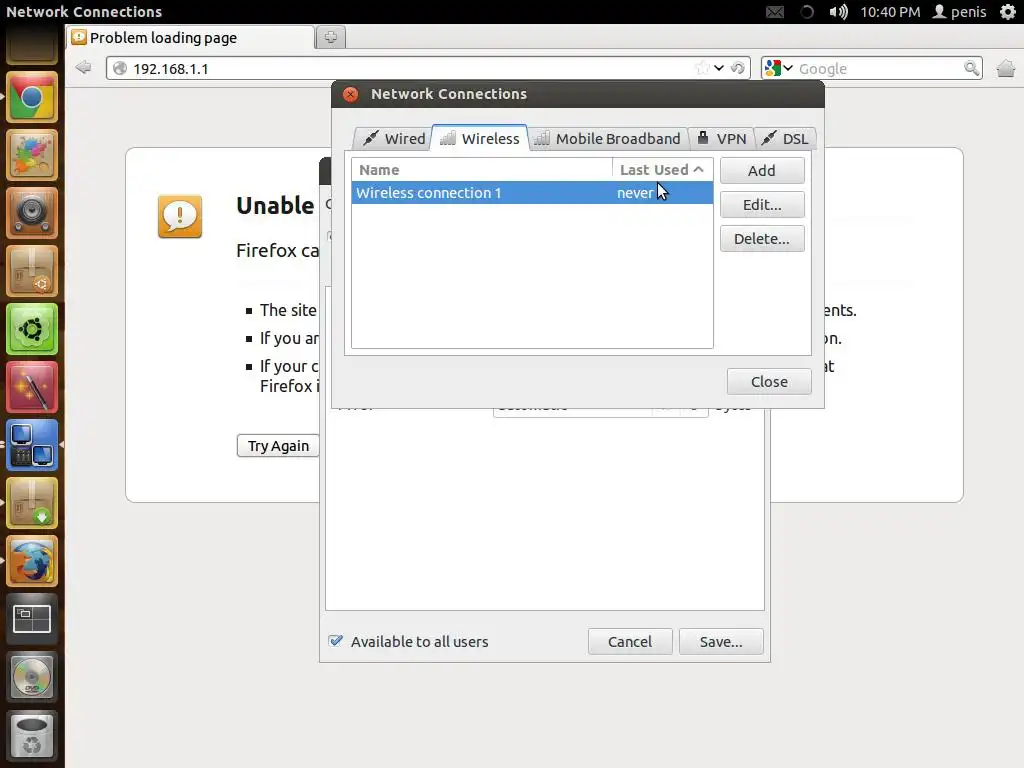Open the user account menu
Screen dimensions: 1024x768
(x=959, y=12)
